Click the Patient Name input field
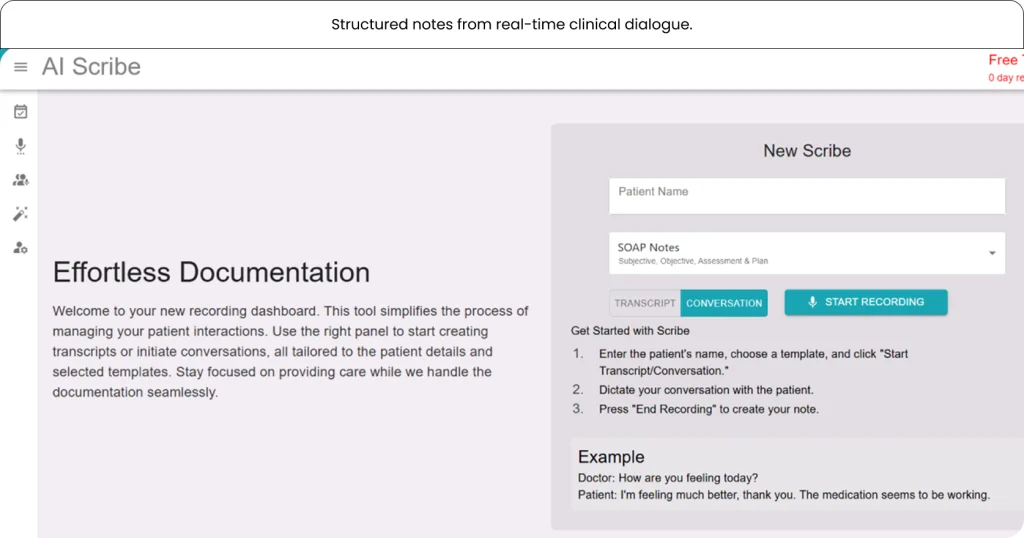Image resolution: width=1024 pixels, height=538 pixels. [x=806, y=195]
